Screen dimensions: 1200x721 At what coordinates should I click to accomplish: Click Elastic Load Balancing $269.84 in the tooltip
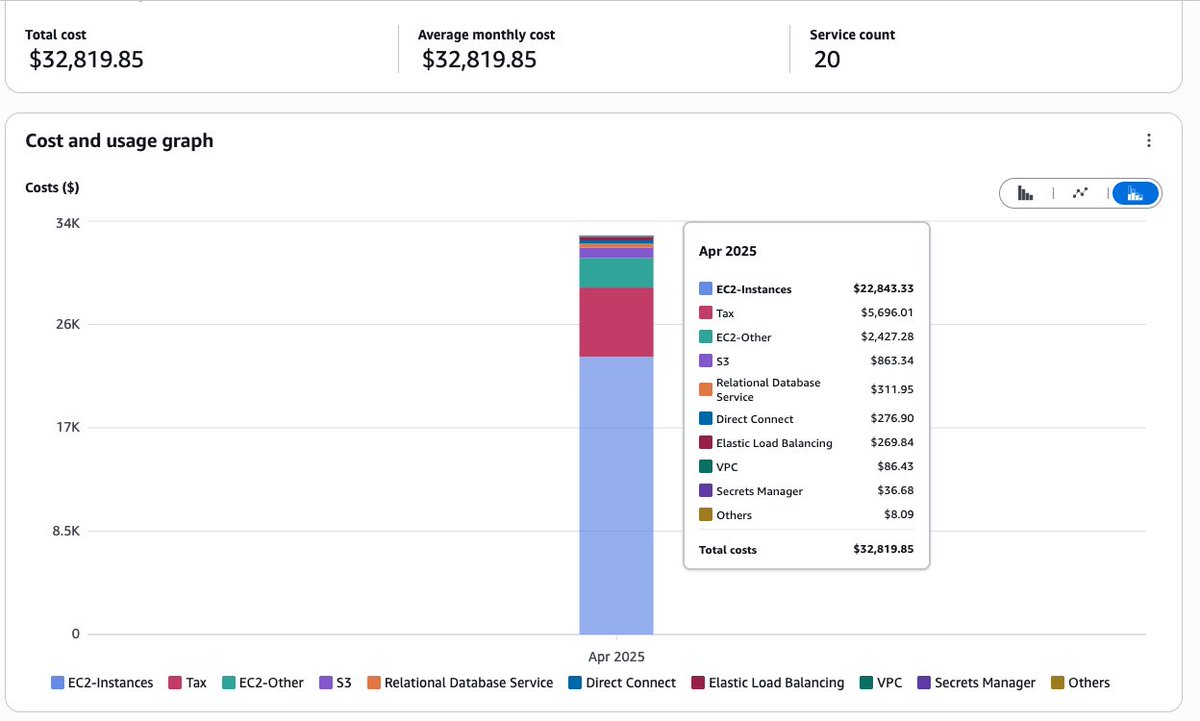pyautogui.click(x=892, y=442)
